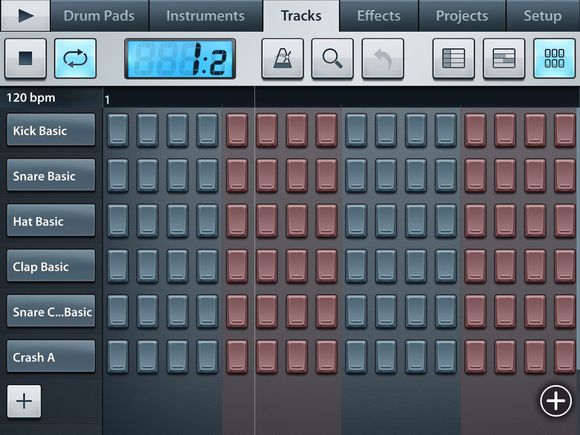Screen dimensions: 580x435
Task: Open the Clap Basic track options
Action: (x=51, y=266)
